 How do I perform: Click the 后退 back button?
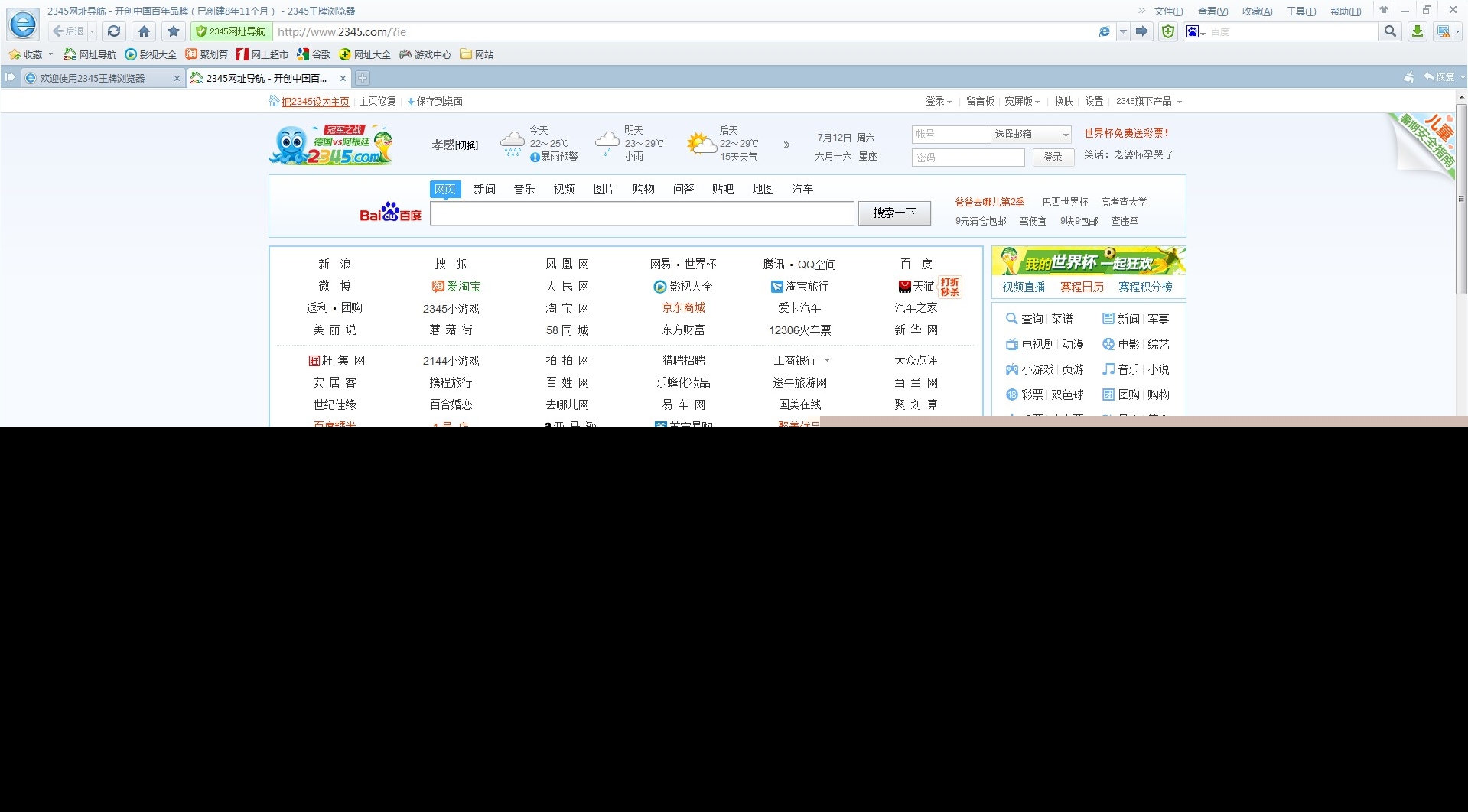pyautogui.click(x=67, y=31)
